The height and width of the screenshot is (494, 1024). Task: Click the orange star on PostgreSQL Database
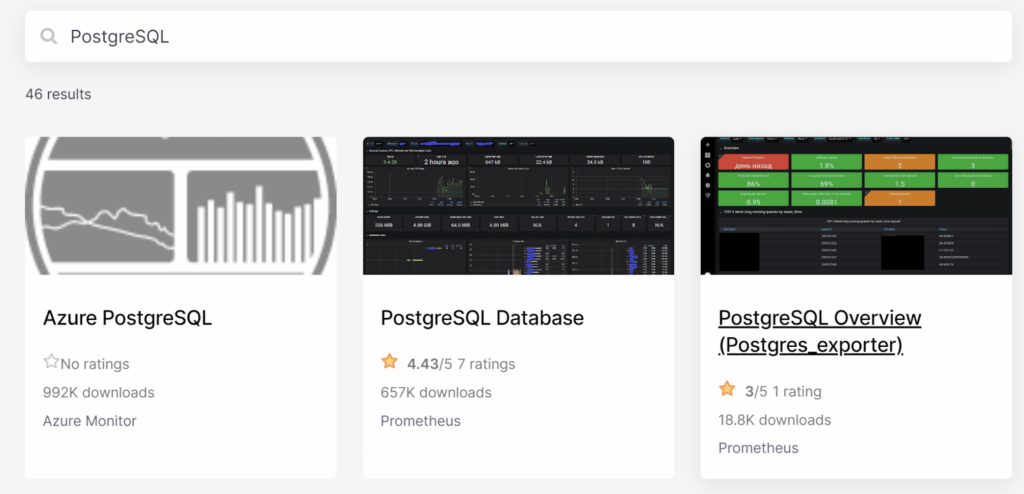point(389,363)
